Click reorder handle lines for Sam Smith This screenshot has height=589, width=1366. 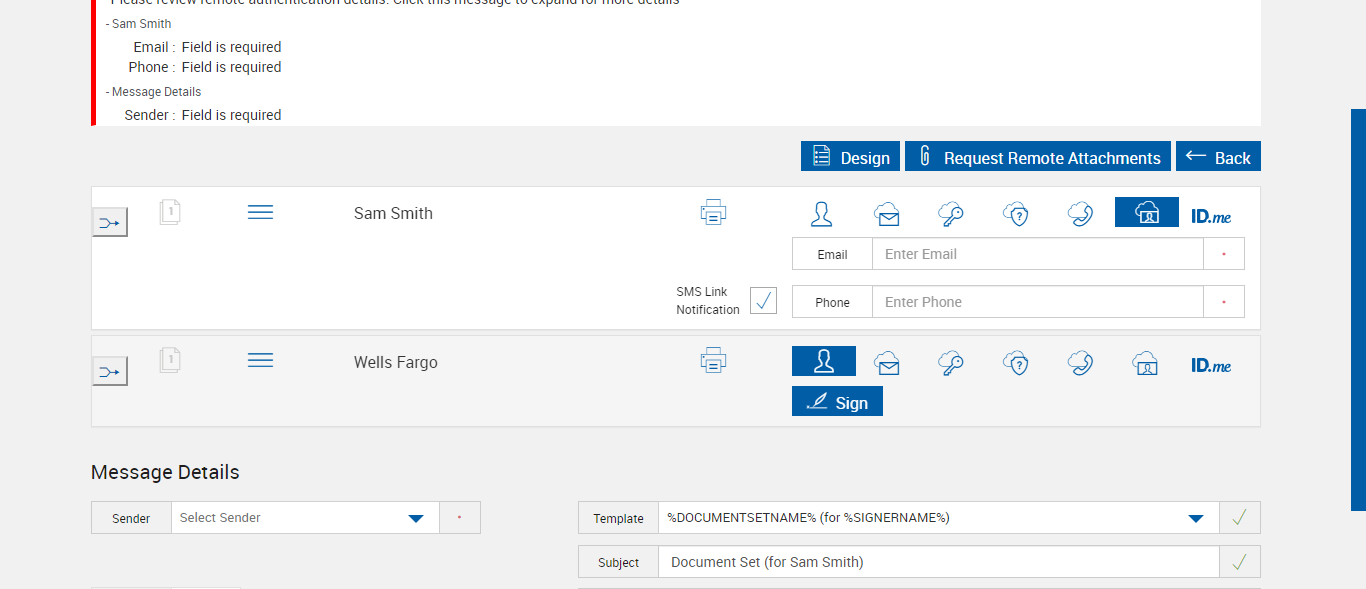click(260, 212)
